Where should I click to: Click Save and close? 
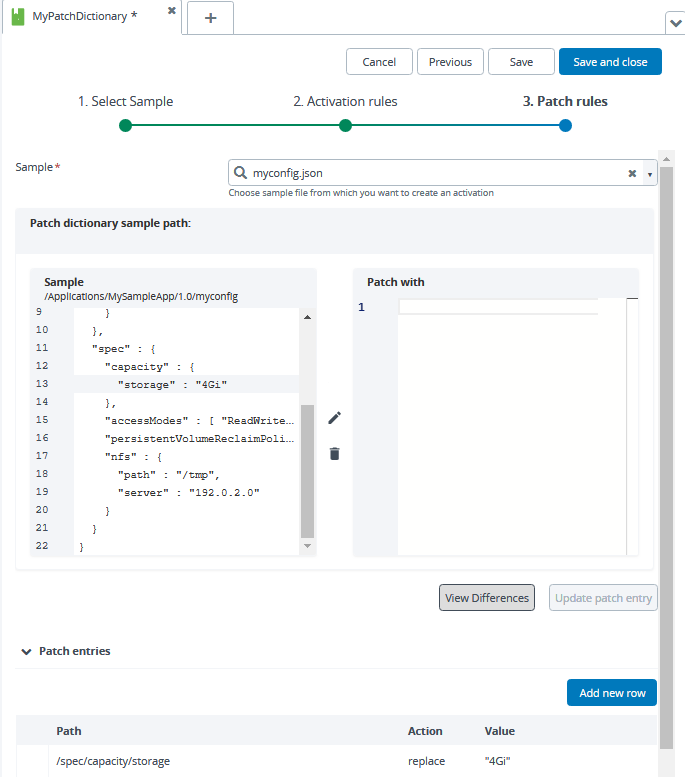pyautogui.click(x=610, y=62)
